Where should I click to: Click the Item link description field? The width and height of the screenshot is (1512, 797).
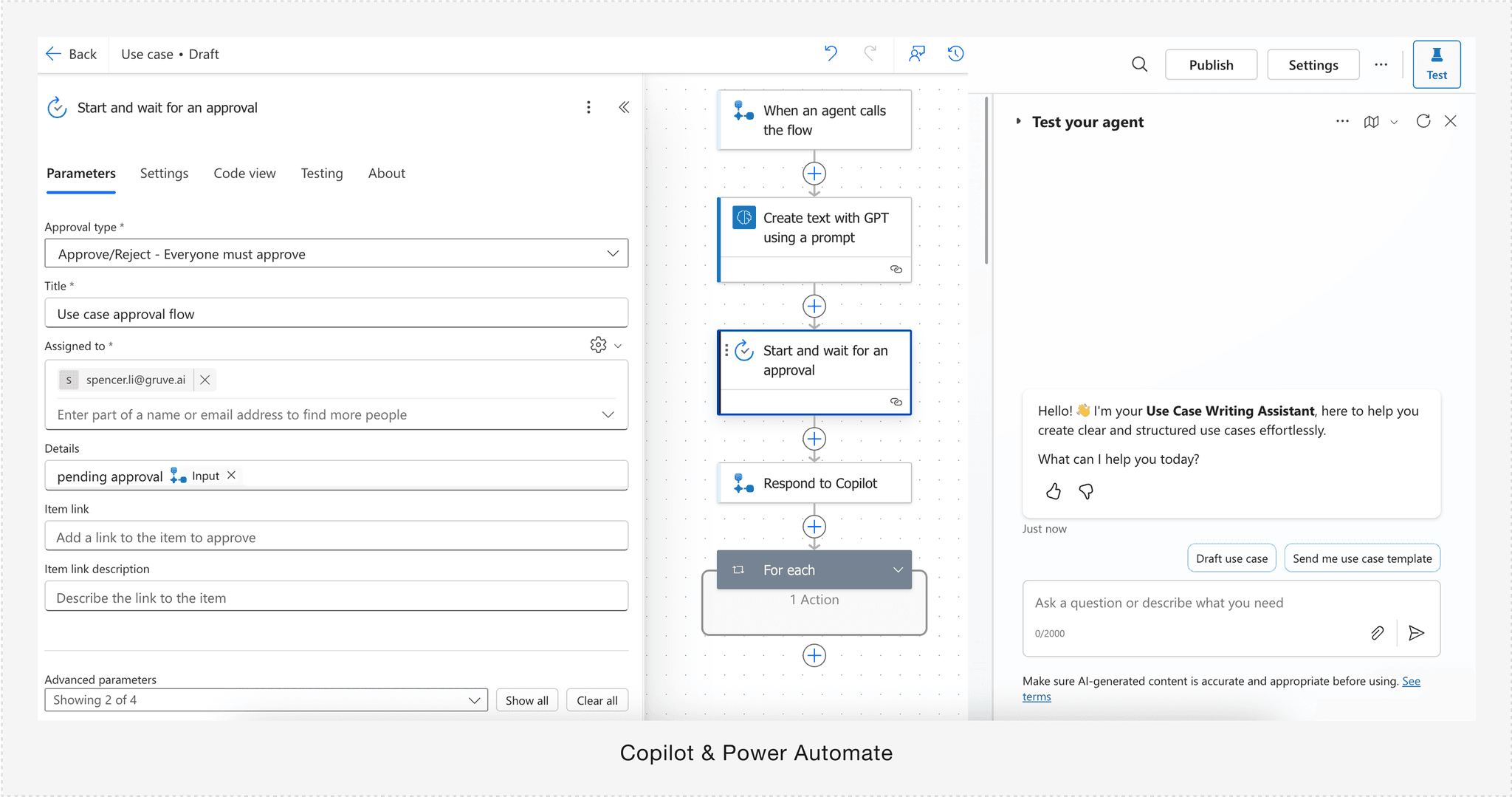[x=337, y=597]
